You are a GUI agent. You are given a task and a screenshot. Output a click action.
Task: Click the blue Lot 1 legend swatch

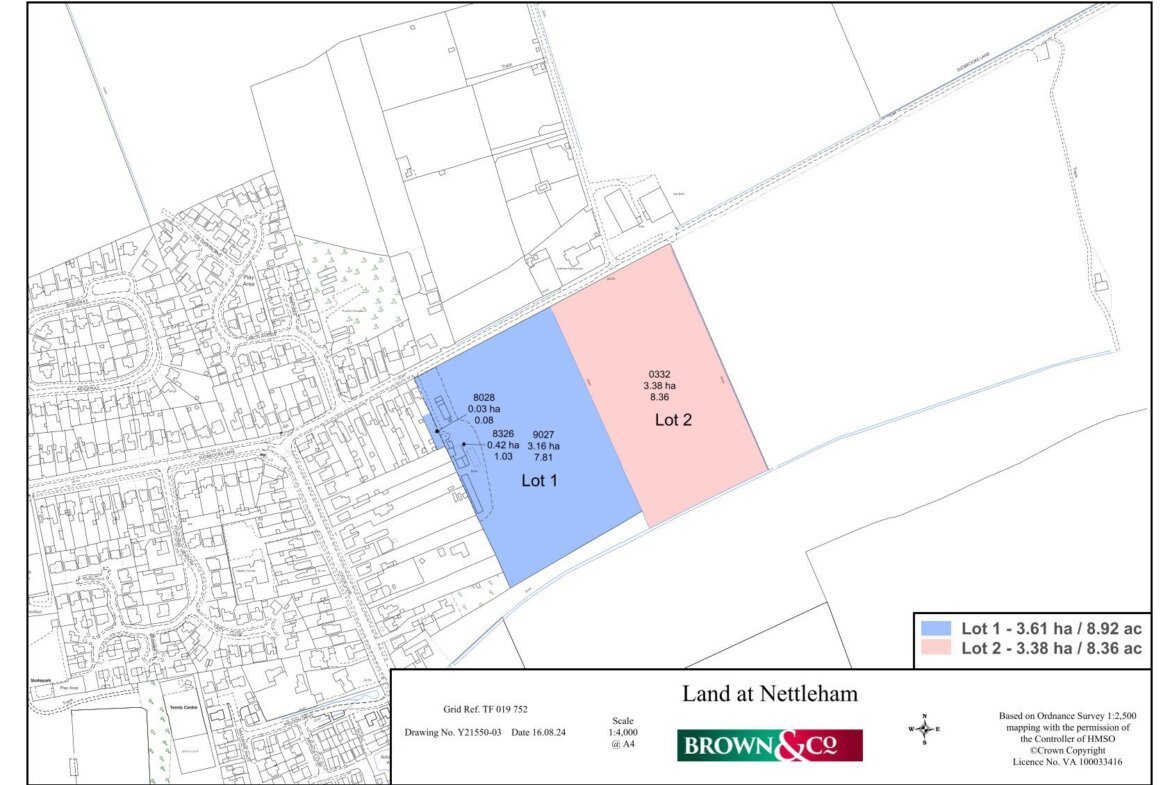pyautogui.click(x=936, y=629)
